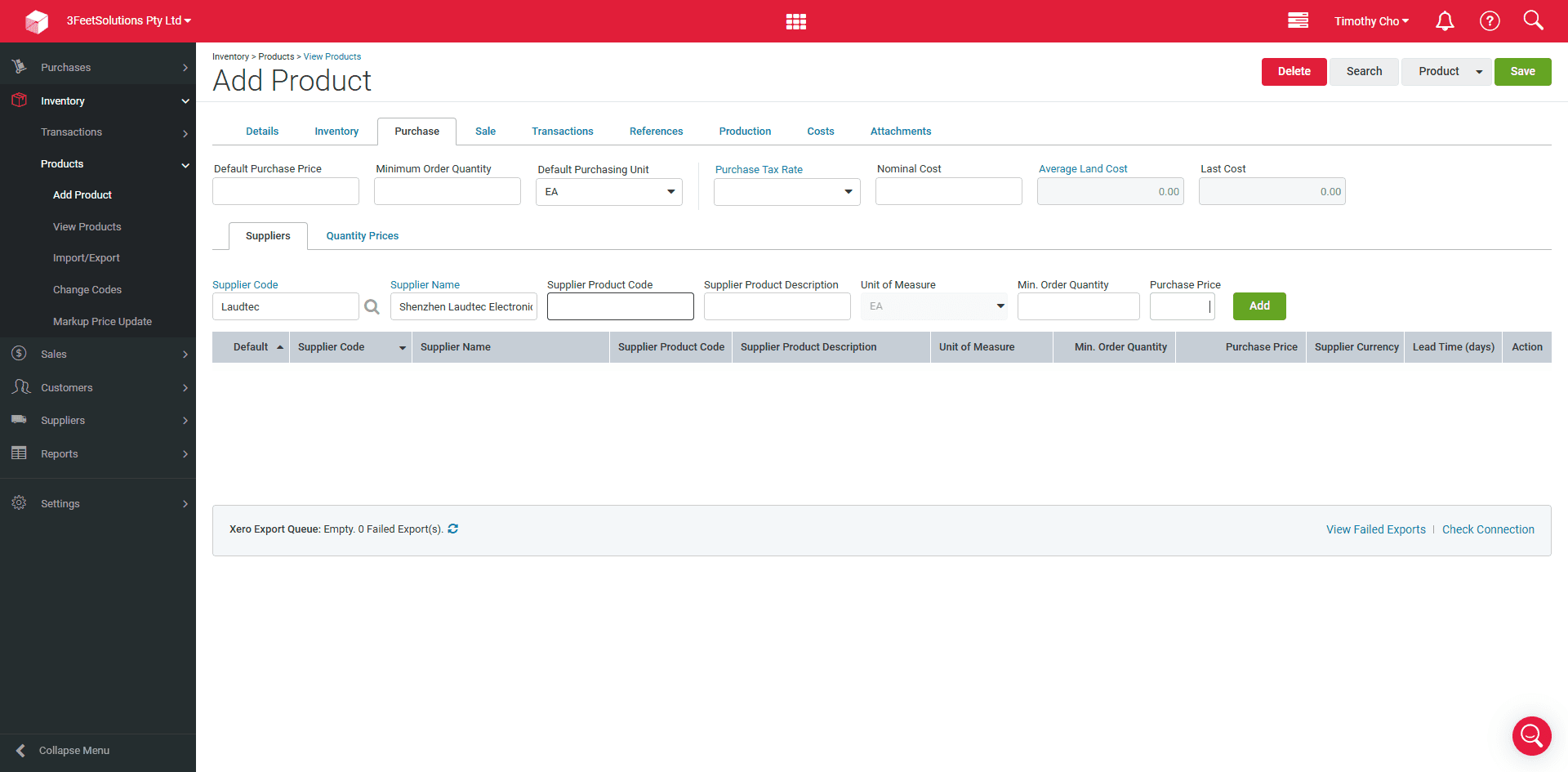The height and width of the screenshot is (772, 1568).
Task: Expand the Suppliers sidebar menu
Action: (x=185, y=421)
